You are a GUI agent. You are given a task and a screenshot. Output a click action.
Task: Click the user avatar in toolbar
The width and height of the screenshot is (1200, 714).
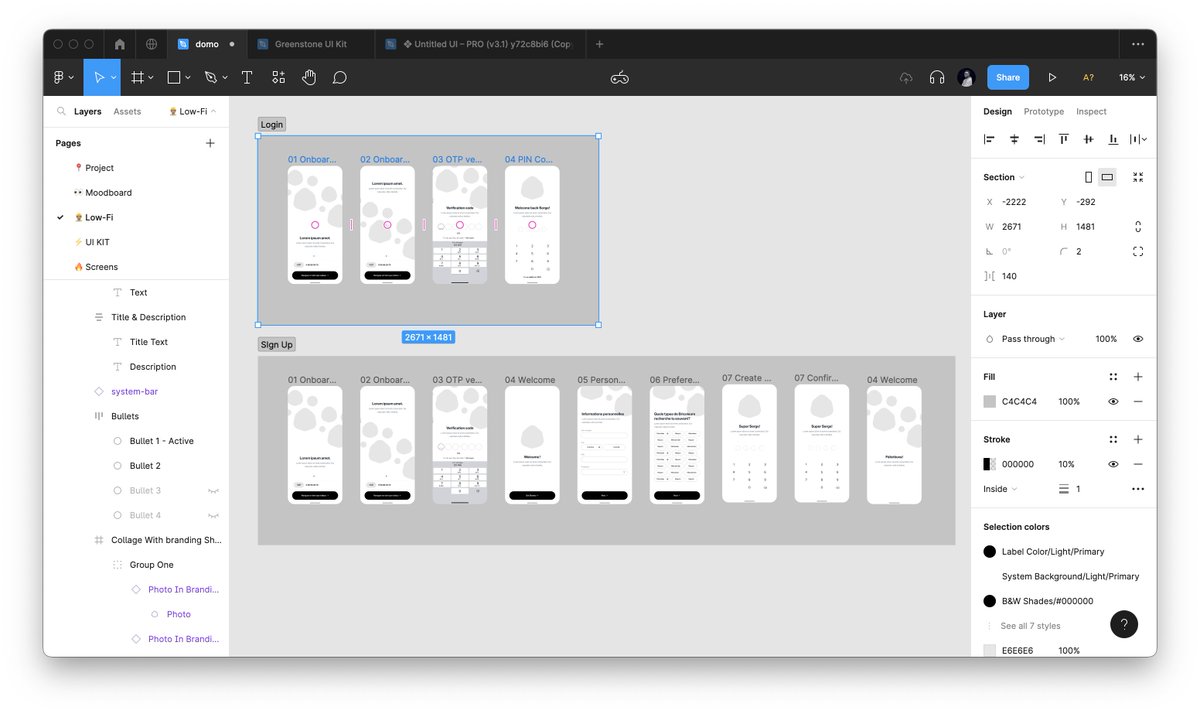pos(966,77)
